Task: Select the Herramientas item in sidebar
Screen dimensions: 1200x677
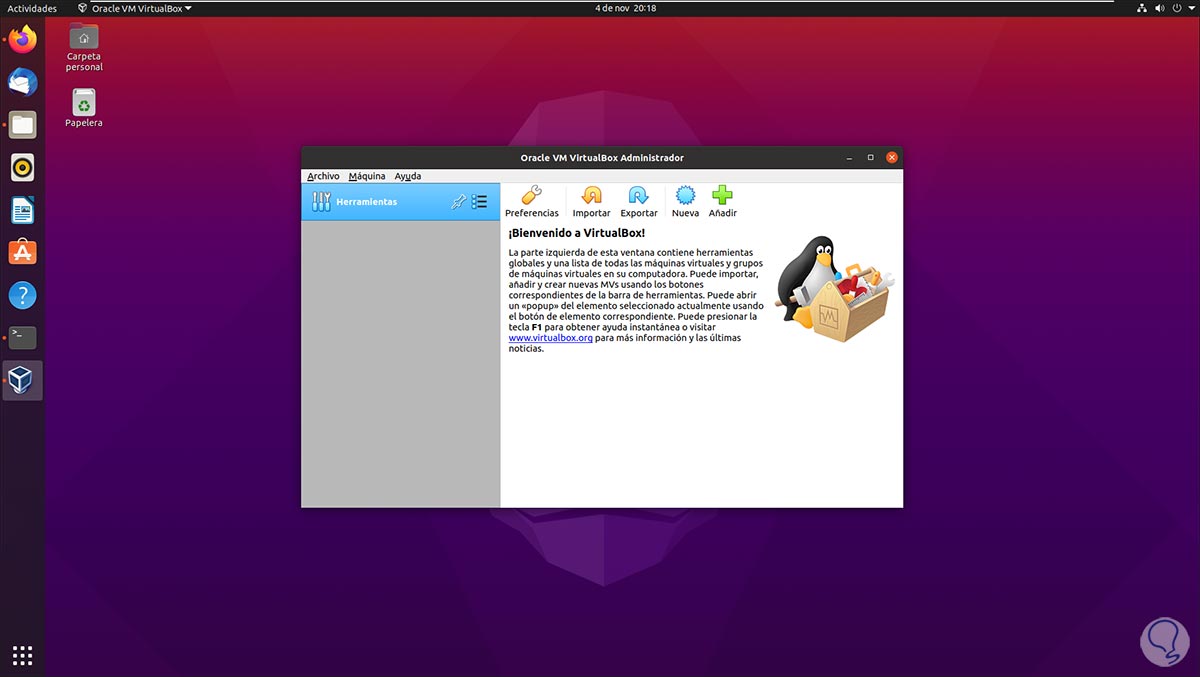Action: click(401, 202)
